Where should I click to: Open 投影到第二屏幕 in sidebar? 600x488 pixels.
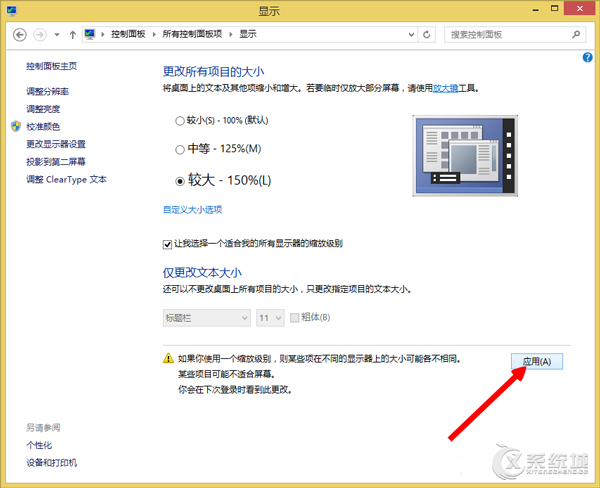point(56,162)
